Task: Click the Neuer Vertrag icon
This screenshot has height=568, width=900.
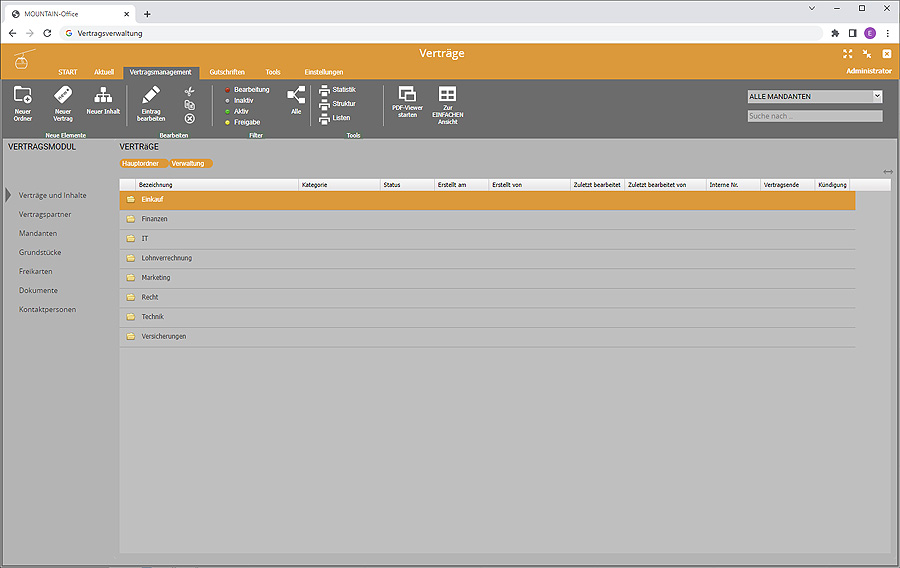Action: tap(63, 97)
